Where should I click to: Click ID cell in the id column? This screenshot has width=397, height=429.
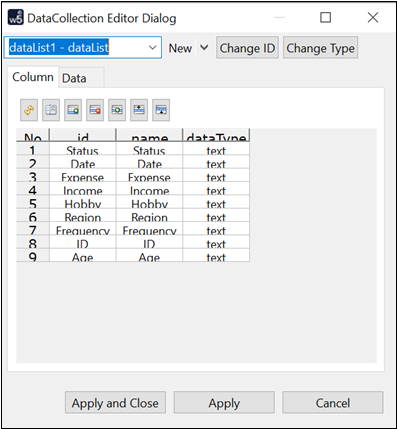tap(83, 242)
